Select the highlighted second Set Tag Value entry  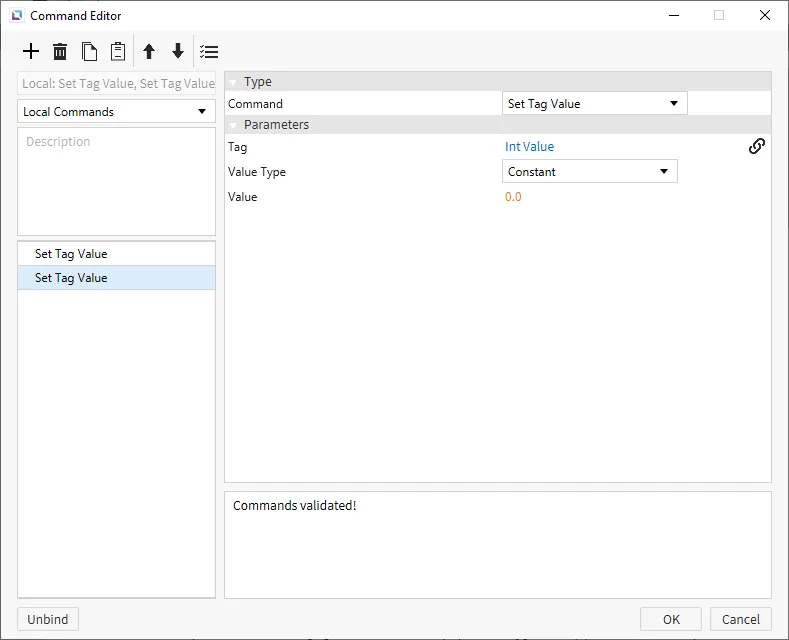[x=71, y=278]
